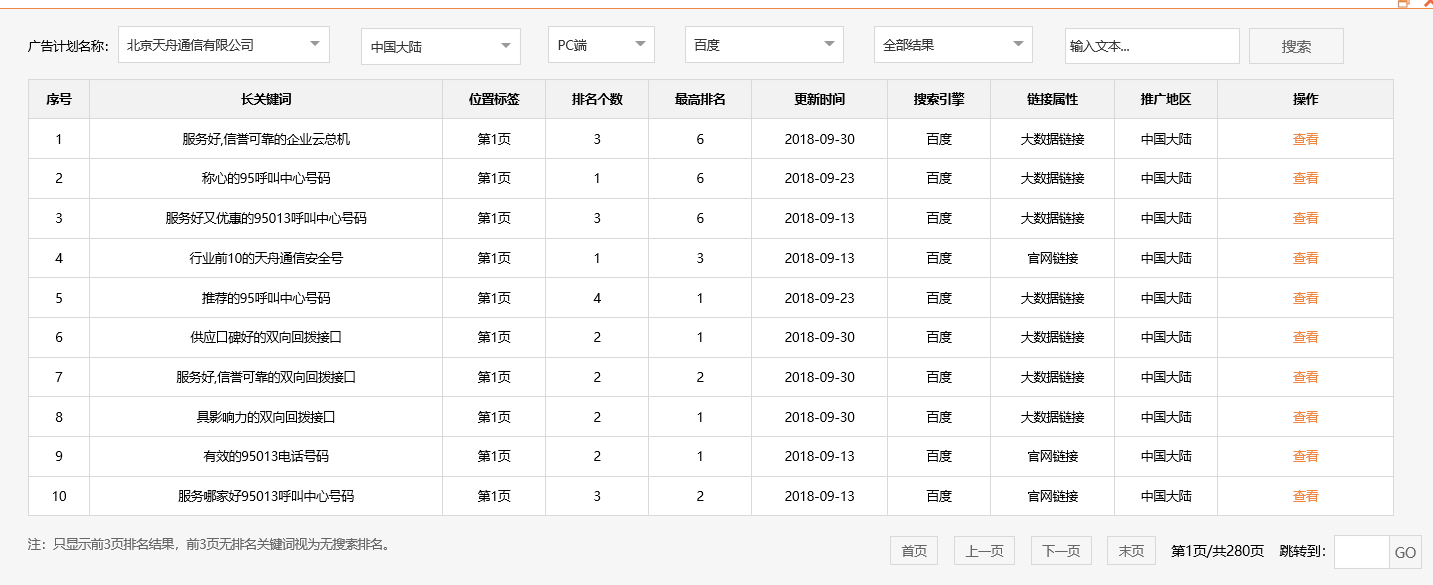Open 查看 for 服务哪家好95013呼叫中心号码
1433x585 pixels.
[1305, 496]
